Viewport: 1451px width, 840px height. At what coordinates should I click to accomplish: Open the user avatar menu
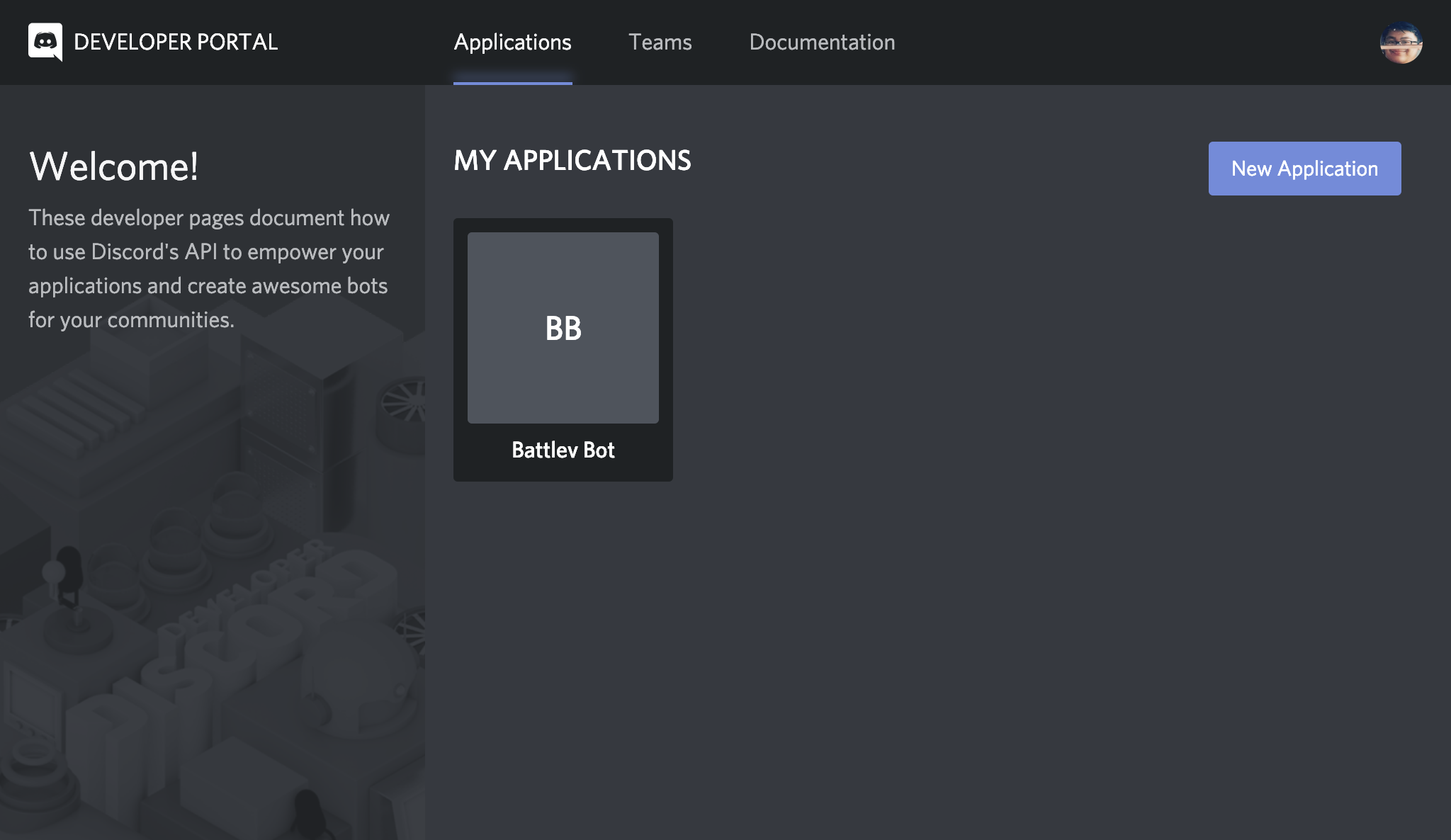pyautogui.click(x=1401, y=42)
